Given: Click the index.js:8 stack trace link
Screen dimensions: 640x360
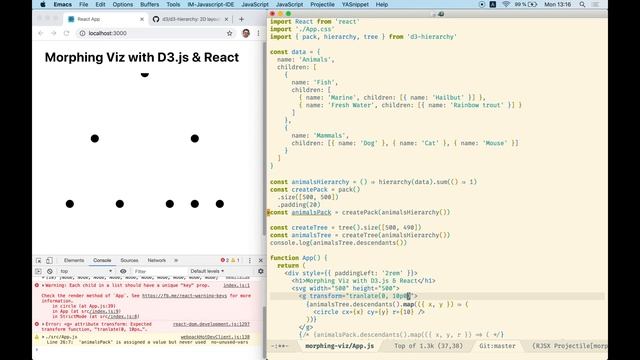Looking at the screenshot, I should tap(124, 316).
